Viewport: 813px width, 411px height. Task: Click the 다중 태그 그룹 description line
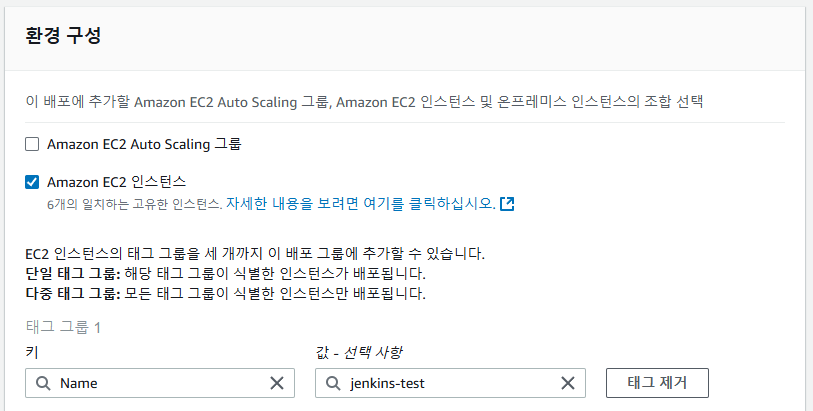[x=226, y=294]
